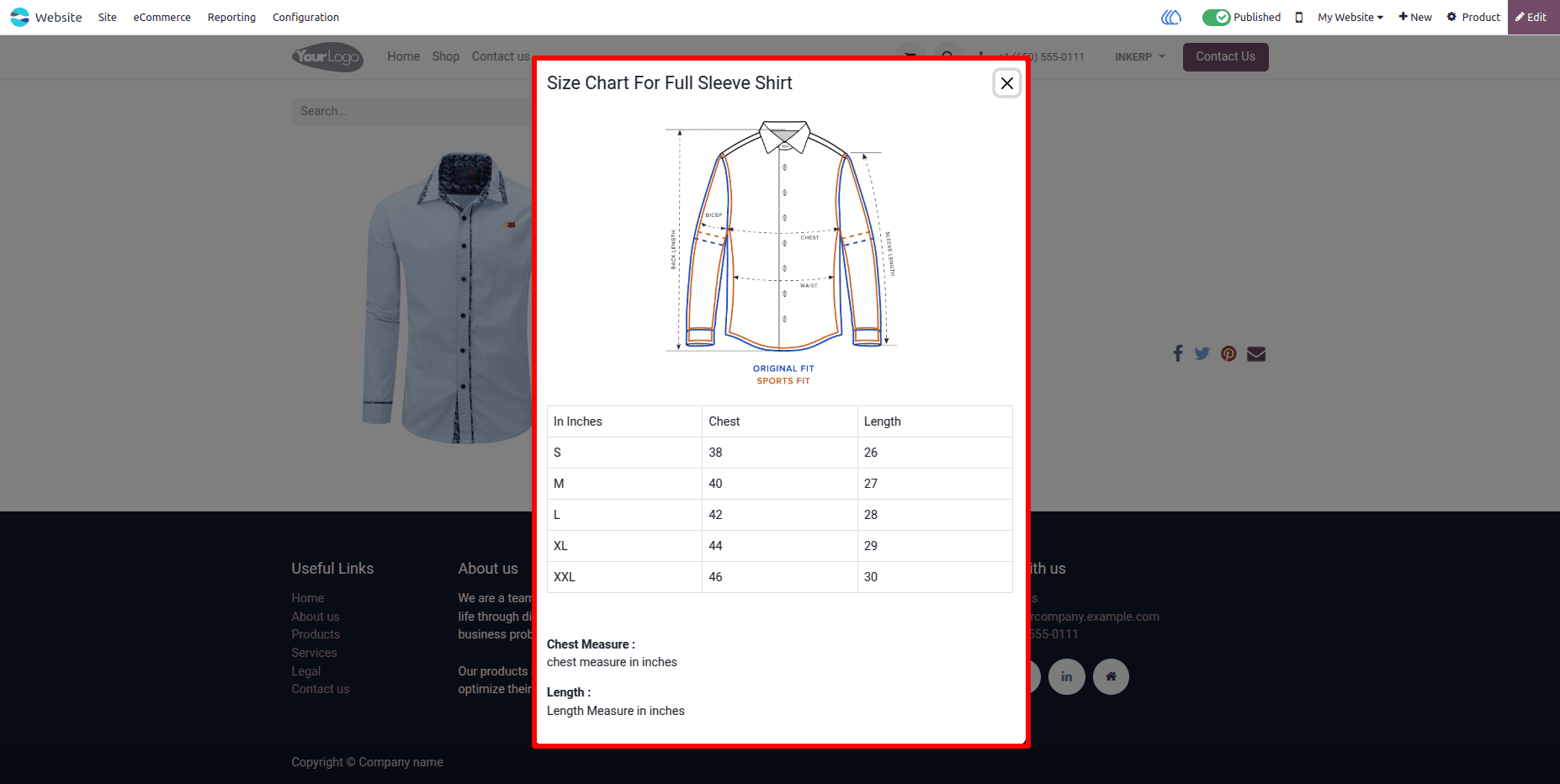Open the Product settings
This screenshot has height=784, width=1560.
[1473, 17]
